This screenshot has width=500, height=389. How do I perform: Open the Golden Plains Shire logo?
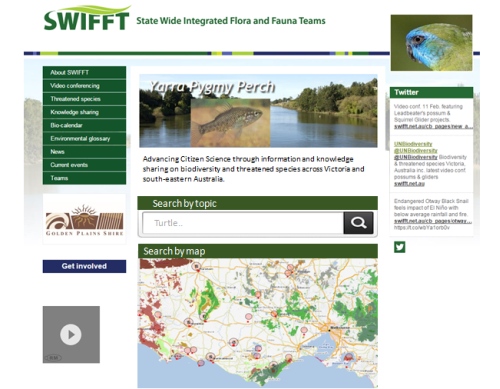click(x=84, y=220)
